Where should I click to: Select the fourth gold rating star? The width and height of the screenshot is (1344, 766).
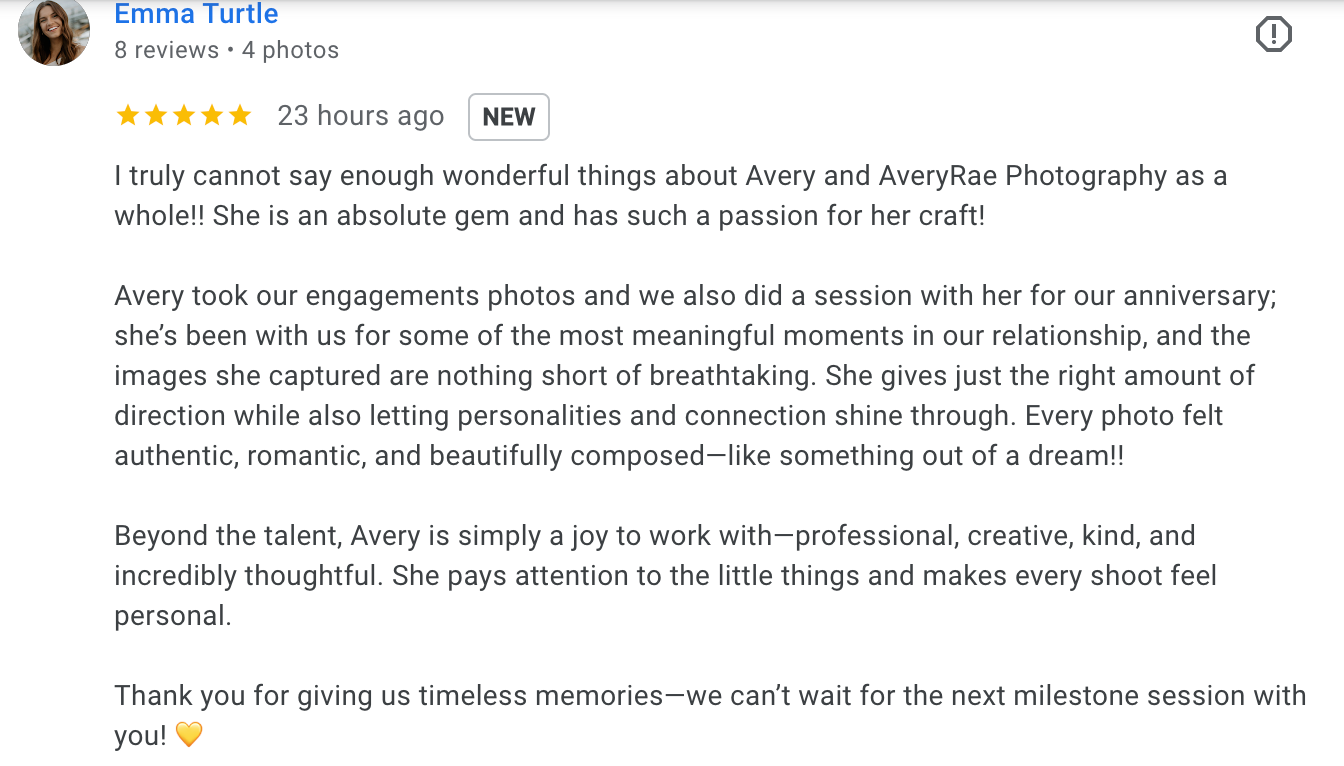point(212,115)
